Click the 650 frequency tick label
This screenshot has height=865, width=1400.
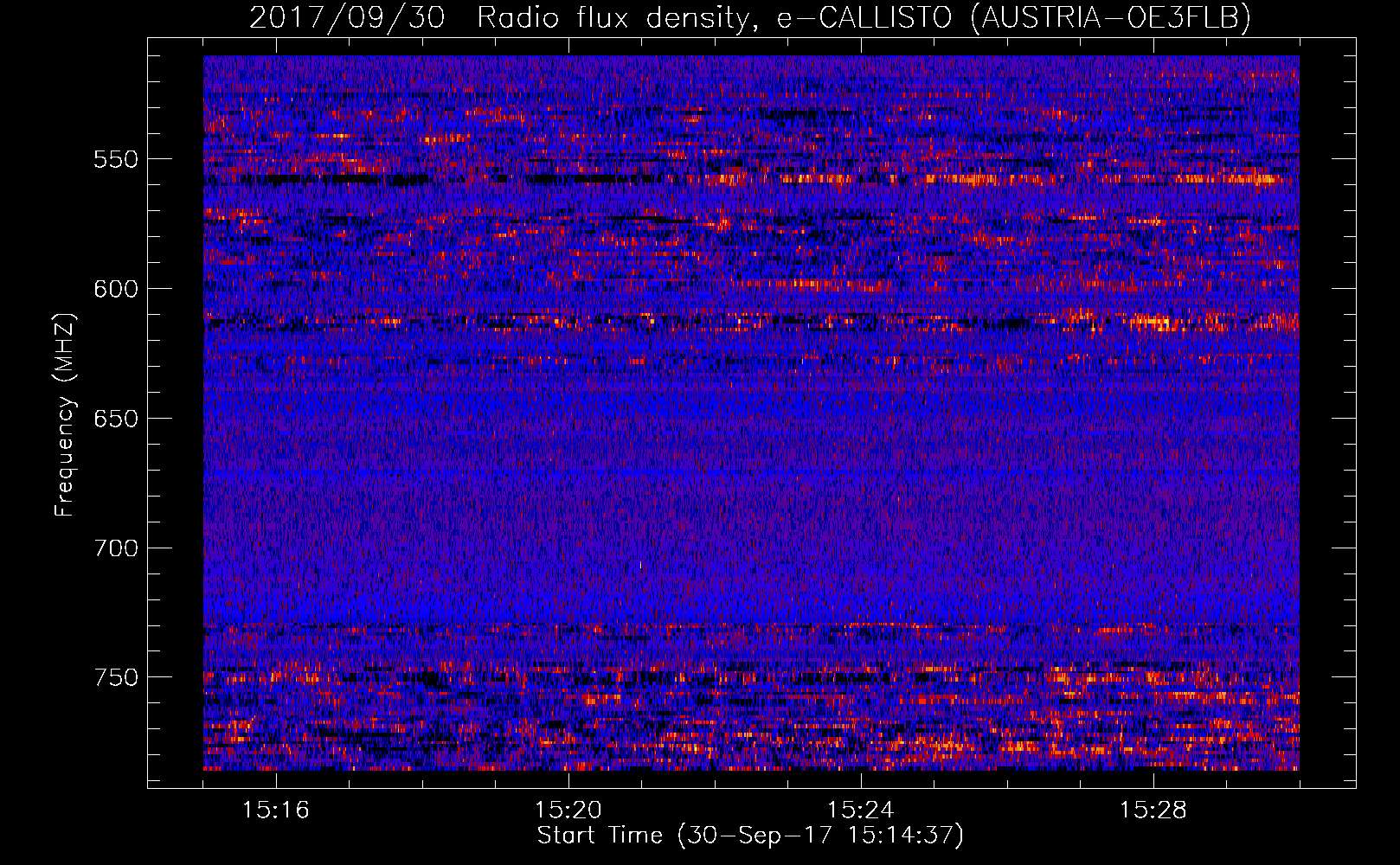coord(115,419)
